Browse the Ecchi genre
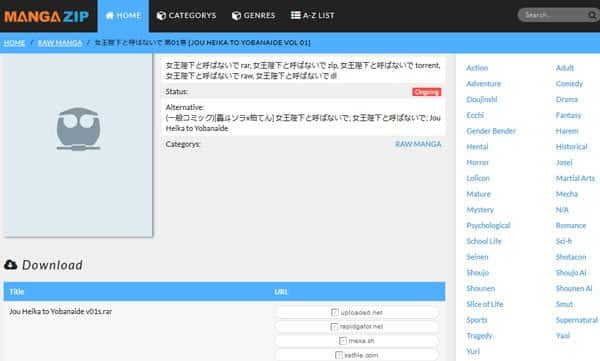Screen dimensions: 600x361 tap(475, 115)
